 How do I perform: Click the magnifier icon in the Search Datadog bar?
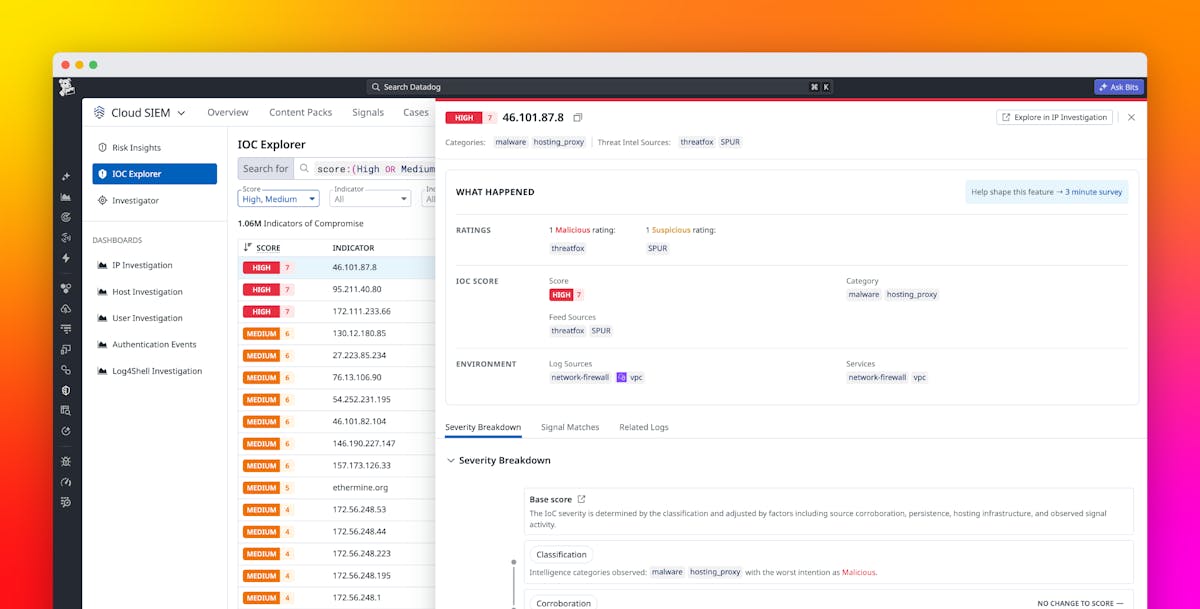coord(374,87)
